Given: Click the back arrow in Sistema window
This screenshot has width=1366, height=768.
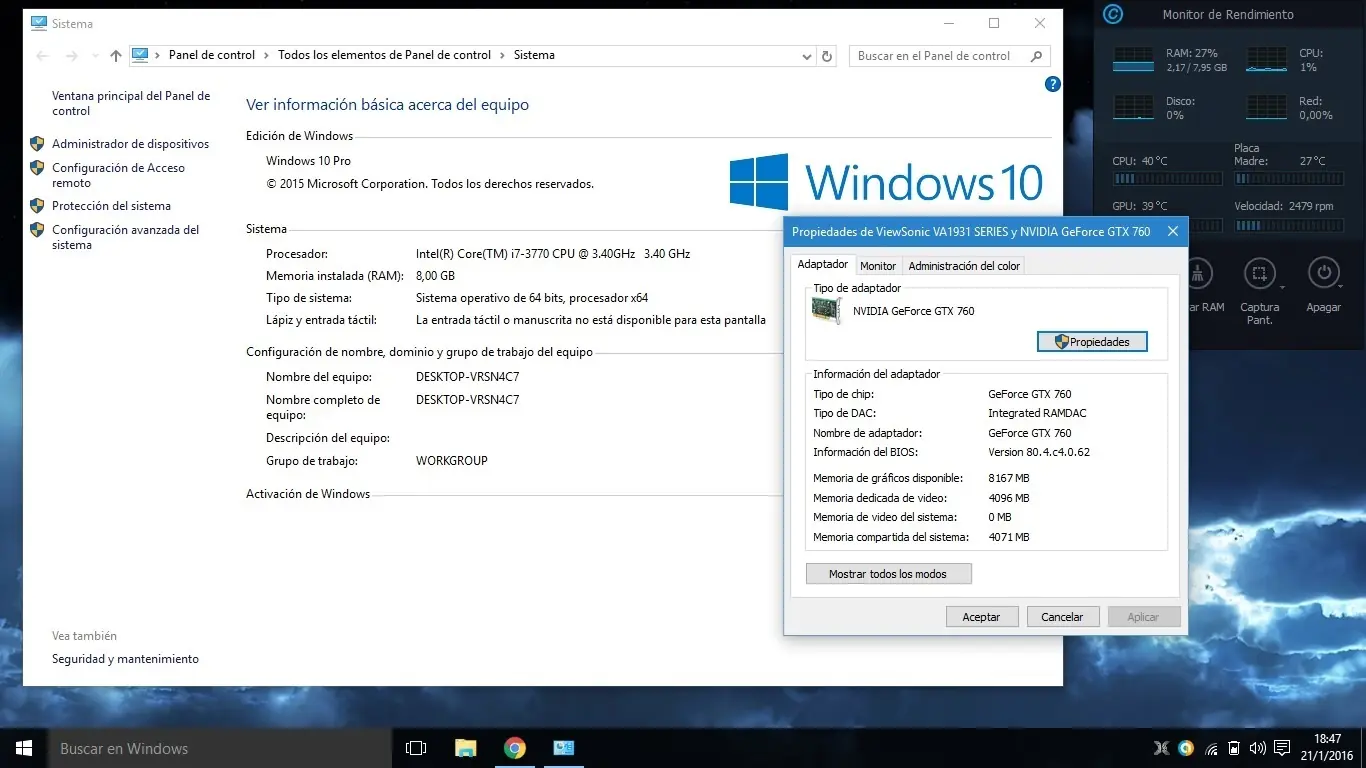Looking at the screenshot, I should [x=42, y=56].
